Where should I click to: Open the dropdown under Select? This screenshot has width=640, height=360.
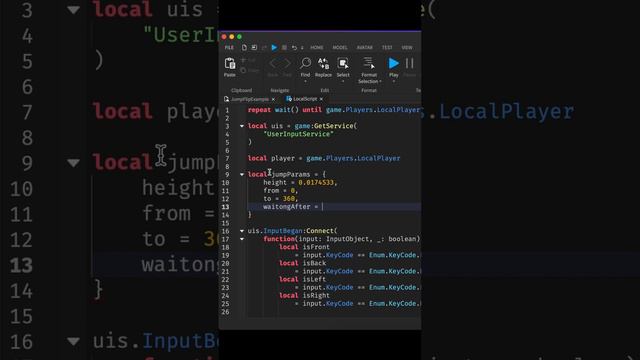pos(343,82)
